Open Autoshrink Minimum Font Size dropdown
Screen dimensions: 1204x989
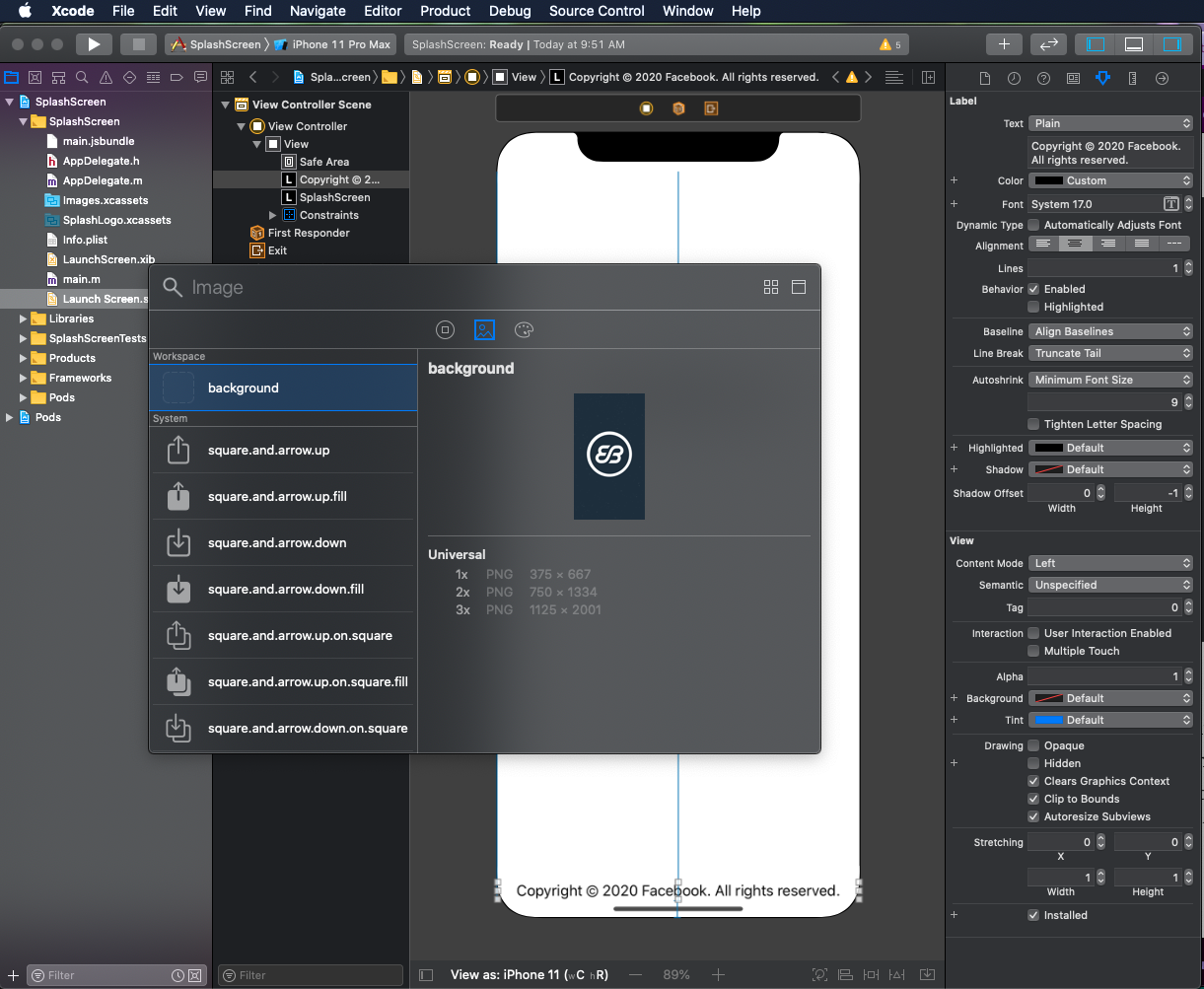[1110, 380]
